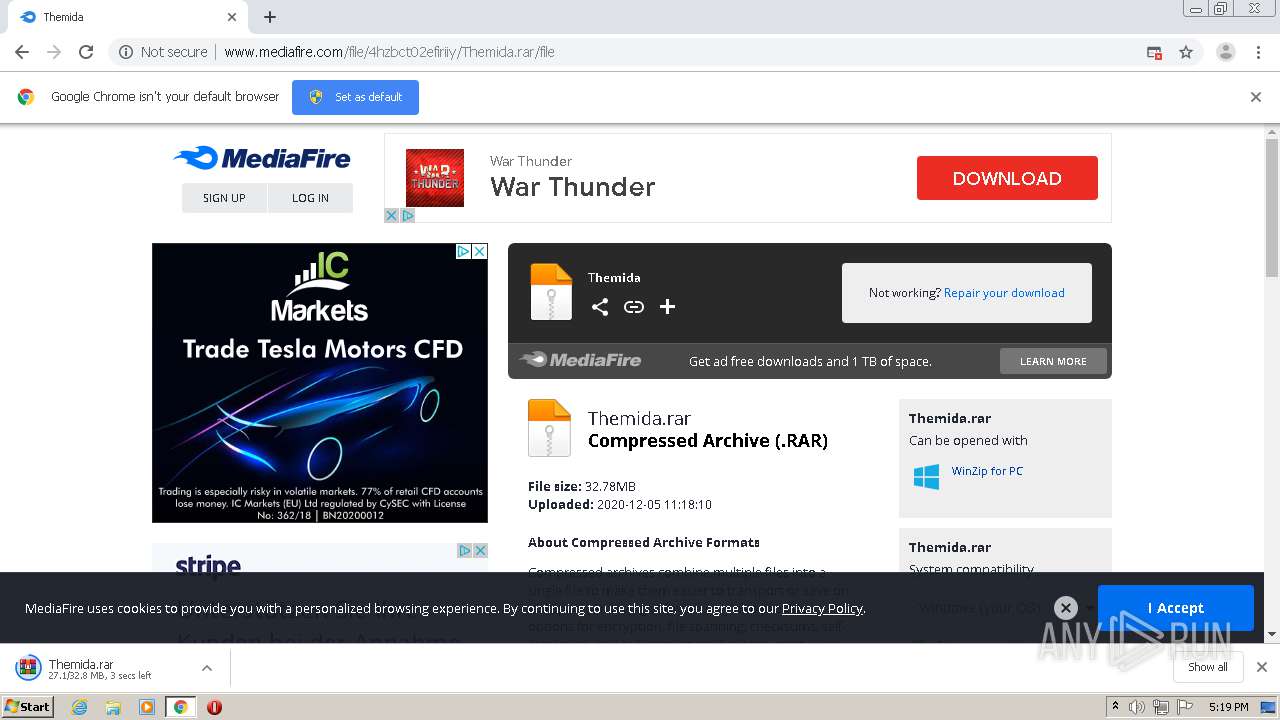
Task: Show all downloads
Action: [1208, 667]
